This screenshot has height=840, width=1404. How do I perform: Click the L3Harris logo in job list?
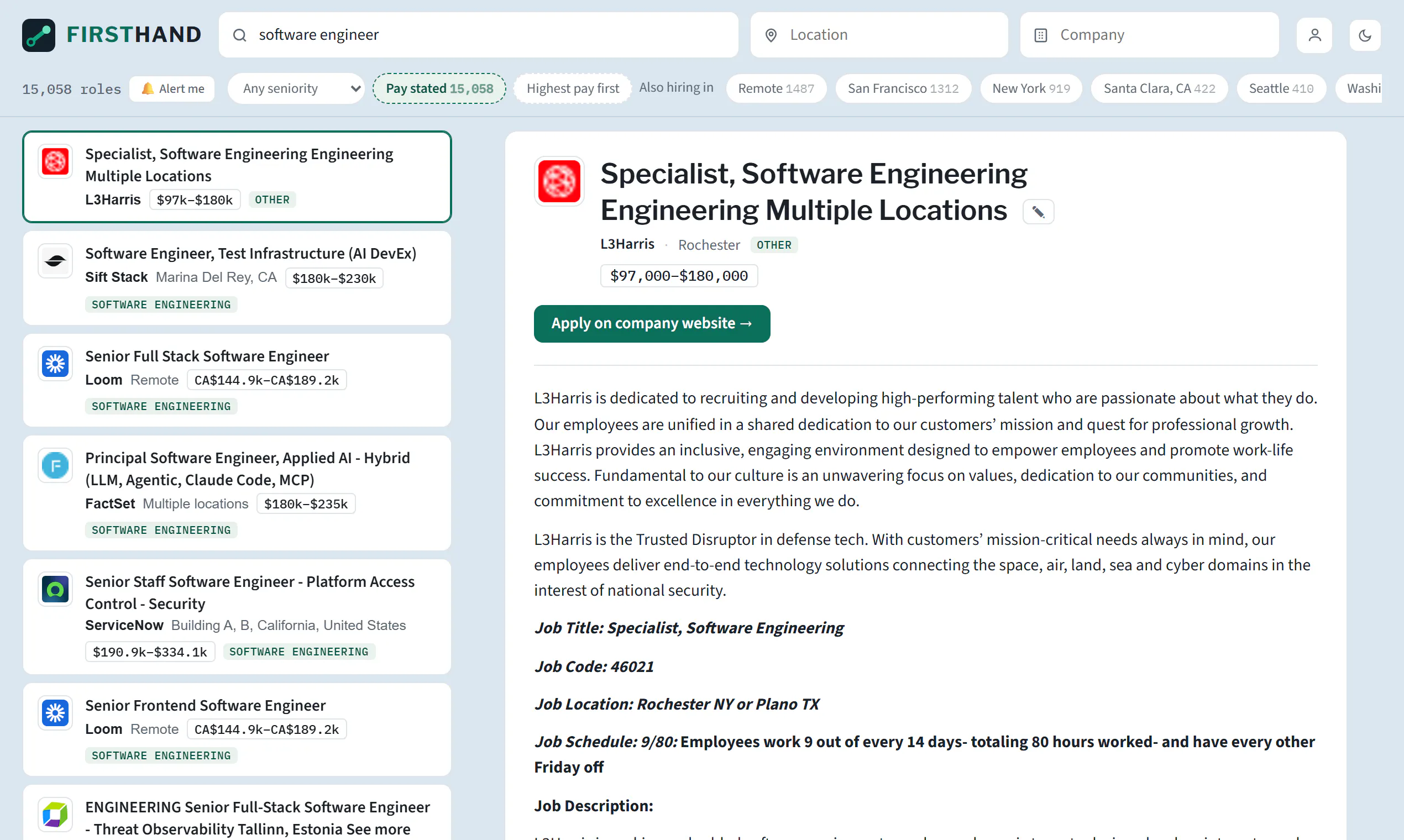click(x=55, y=161)
